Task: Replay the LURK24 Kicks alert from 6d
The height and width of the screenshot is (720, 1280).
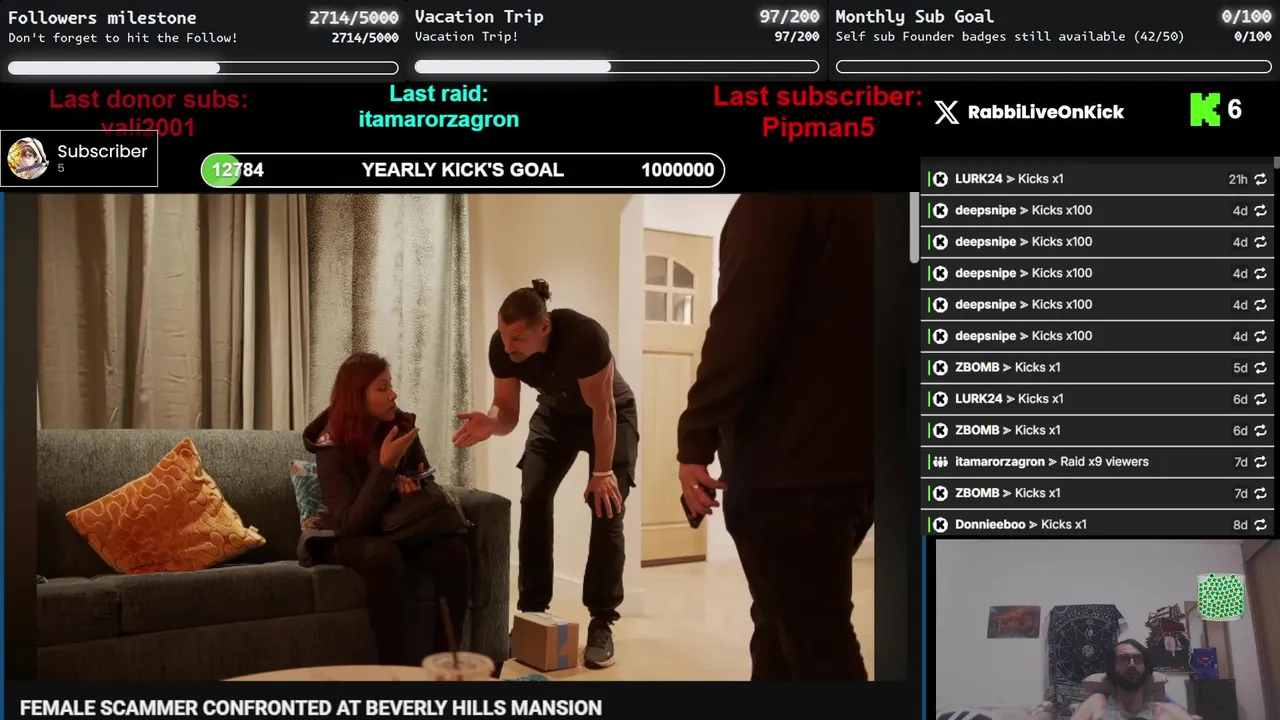Action: (x=1260, y=399)
